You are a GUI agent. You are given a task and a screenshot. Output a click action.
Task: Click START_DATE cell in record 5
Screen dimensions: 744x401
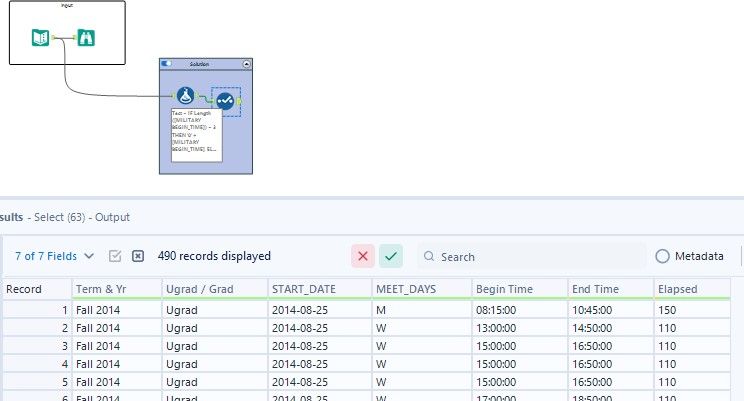[320, 382]
